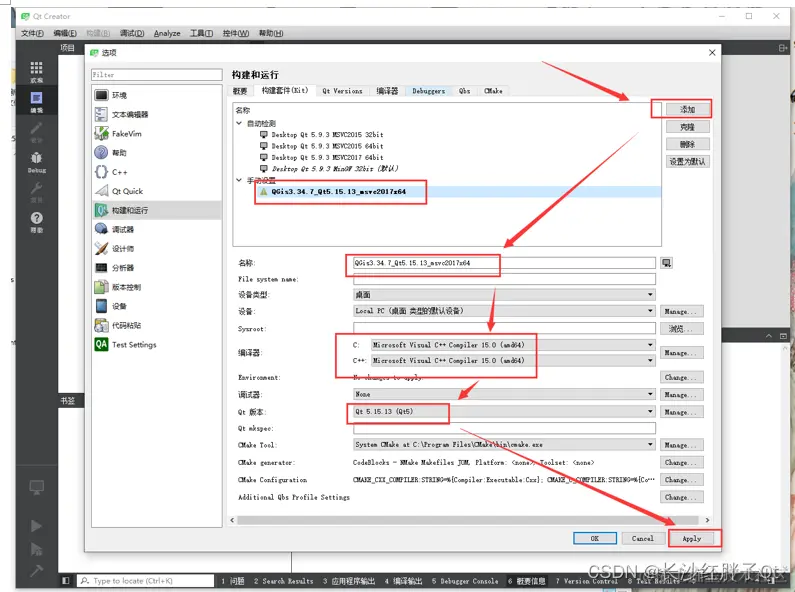This screenshot has height=592, width=795.
Task: Select Text Editor category icon
Action: point(101,114)
